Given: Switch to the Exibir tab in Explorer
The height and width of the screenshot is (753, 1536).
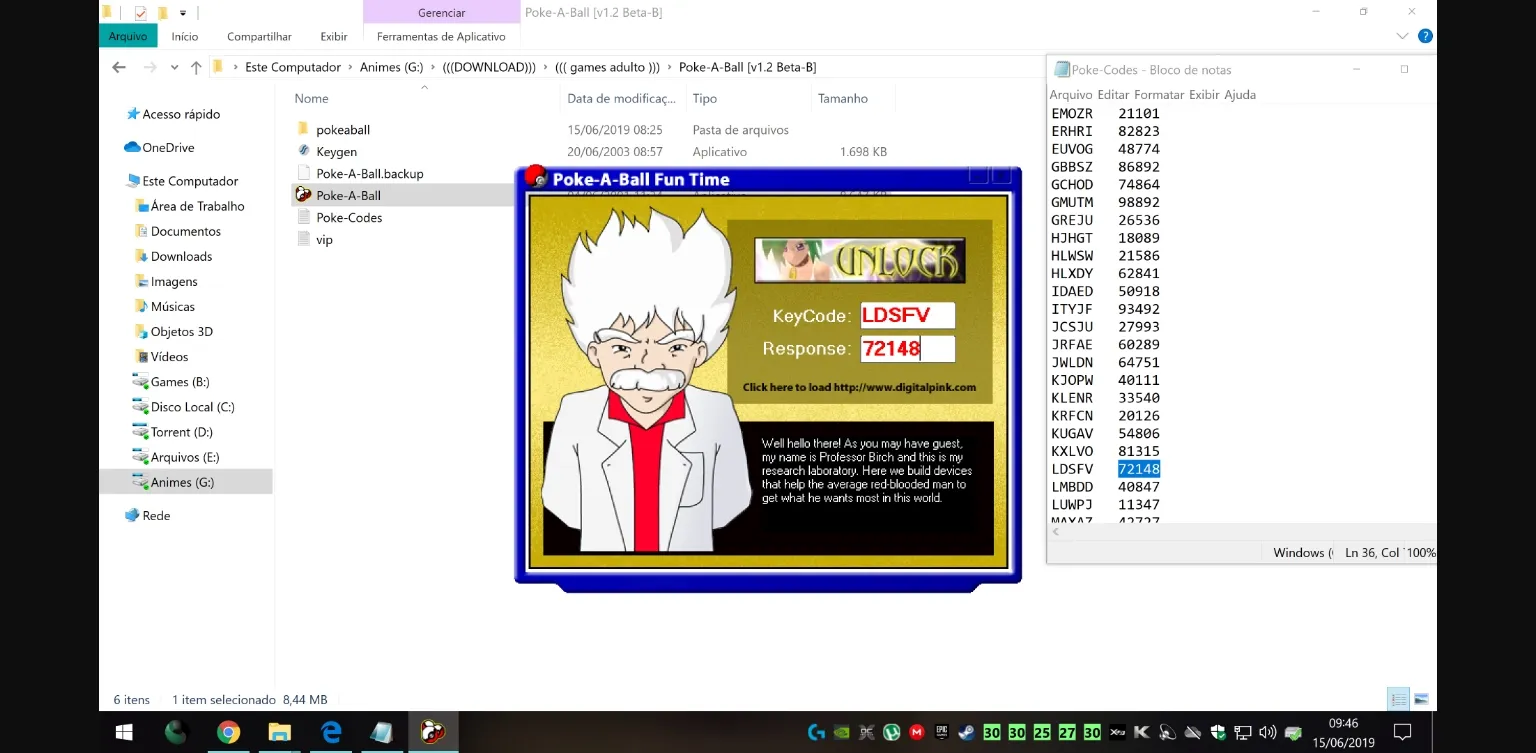Looking at the screenshot, I should tap(333, 36).
